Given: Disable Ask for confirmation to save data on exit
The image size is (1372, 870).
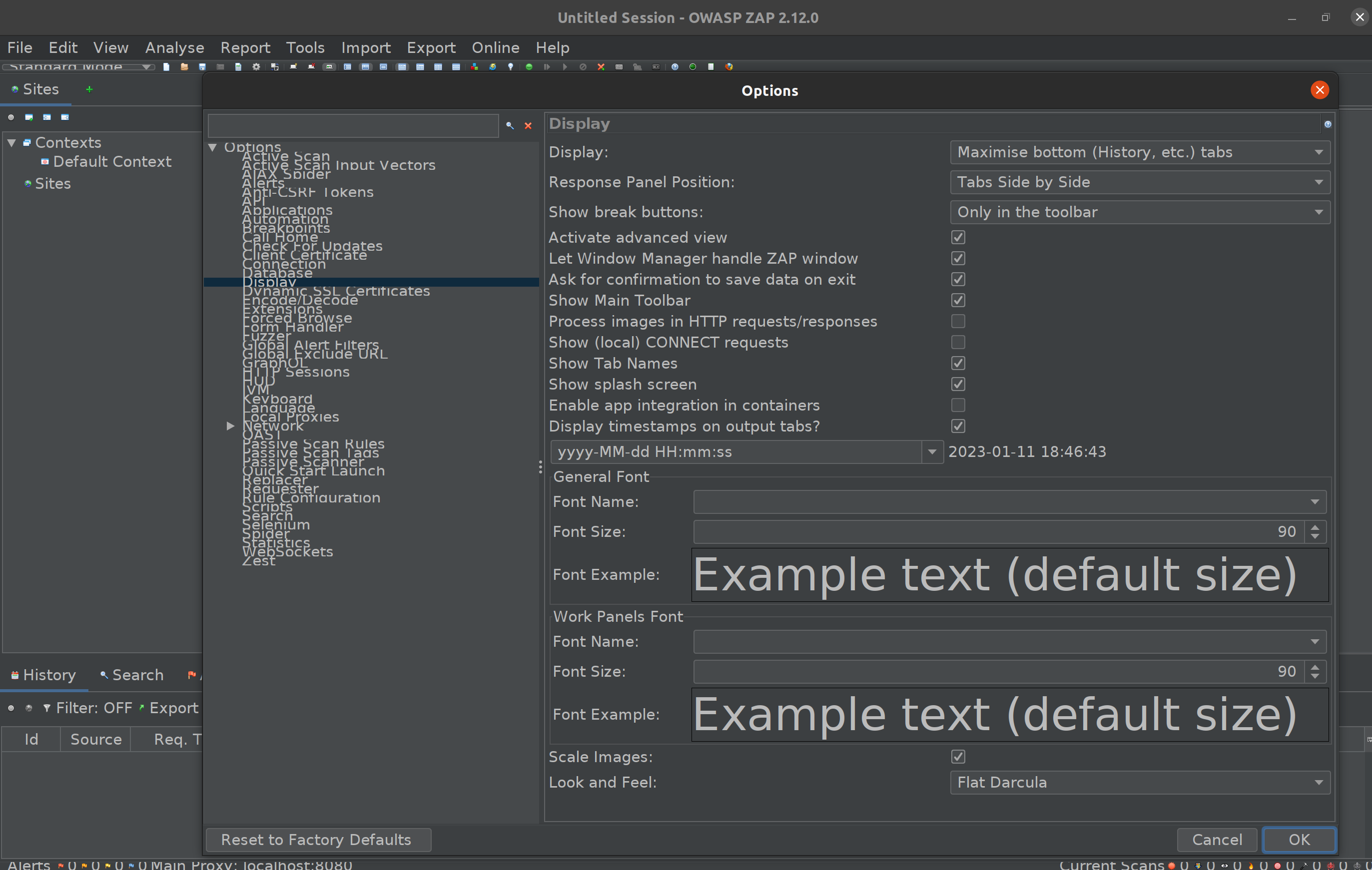Looking at the screenshot, I should point(958,279).
